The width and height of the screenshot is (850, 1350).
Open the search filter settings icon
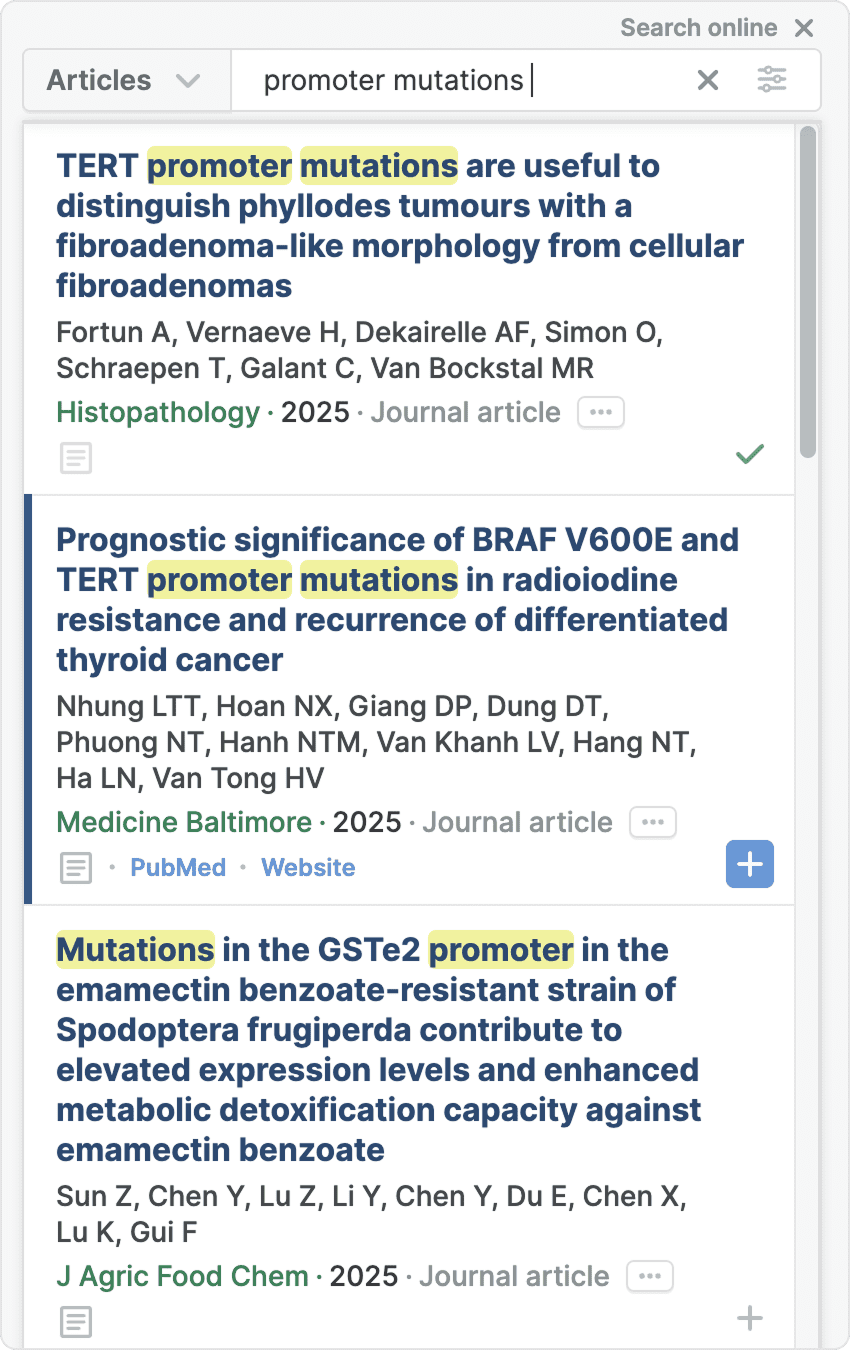(x=771, y=80)
